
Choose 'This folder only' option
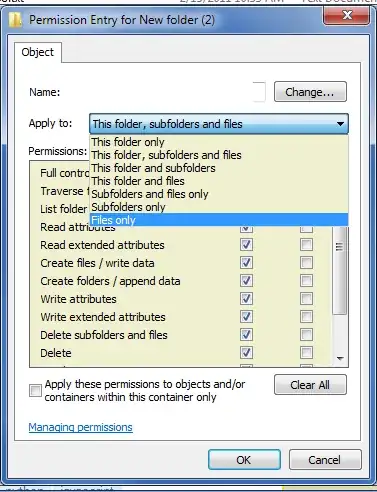tap(219, 142)
